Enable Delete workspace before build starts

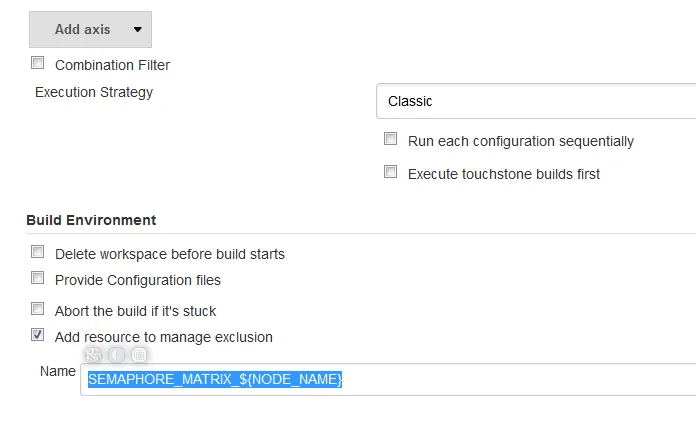38,252
